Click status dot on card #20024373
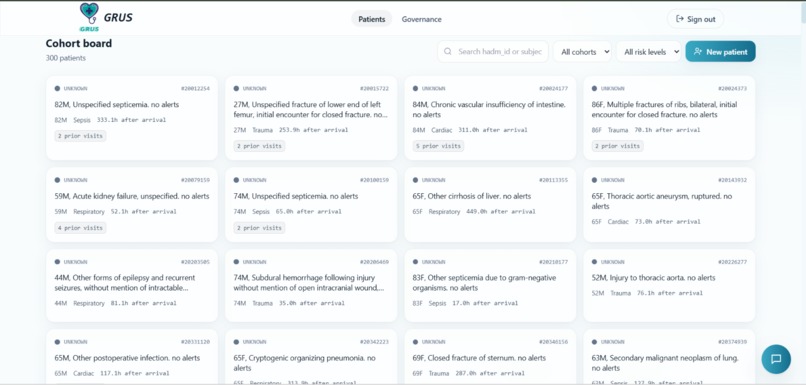This screenshot has width=806, height=385. click(594, 88)
